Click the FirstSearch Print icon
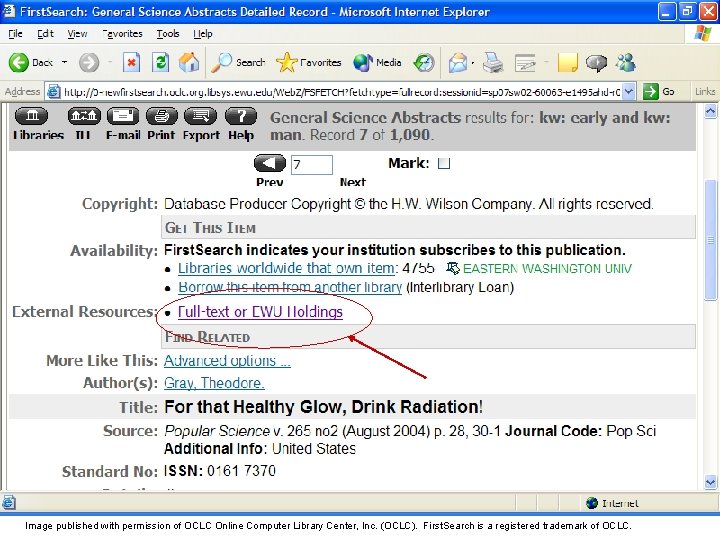Viewport: 720px width, 540px height. click(161, 115)
